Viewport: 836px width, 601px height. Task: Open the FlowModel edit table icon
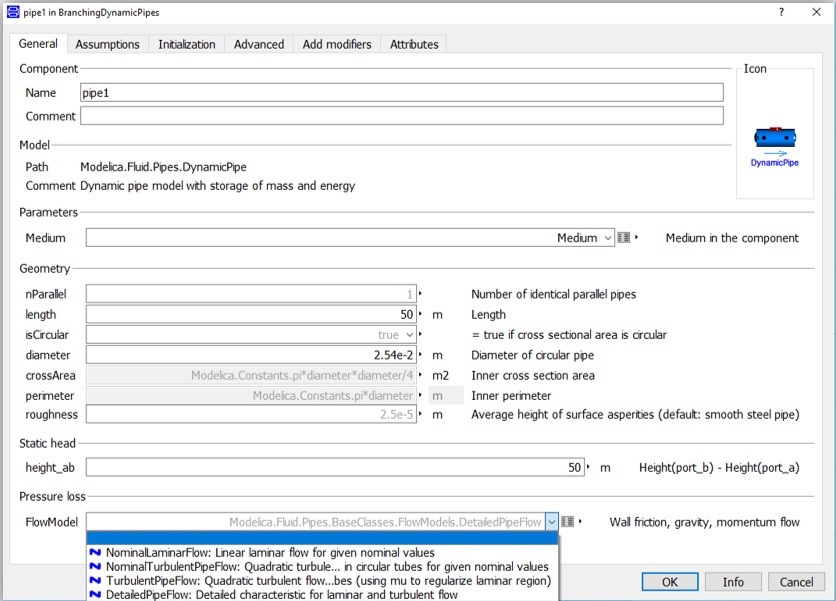567,522
